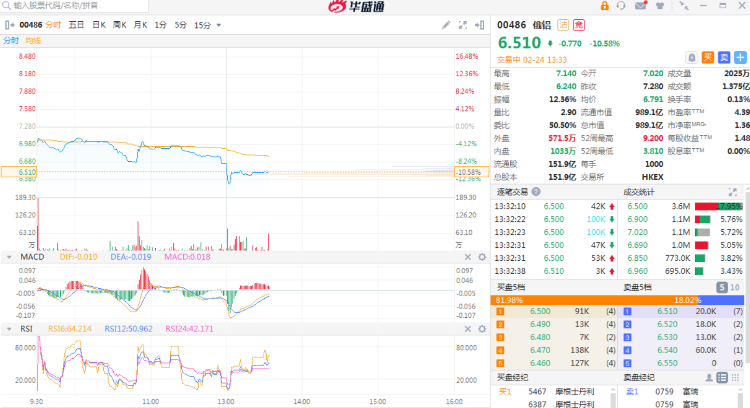Click help icon next to 逐笔交易
Image resolution: width=750 pixels, height=408 pixels.
[536, 192]
